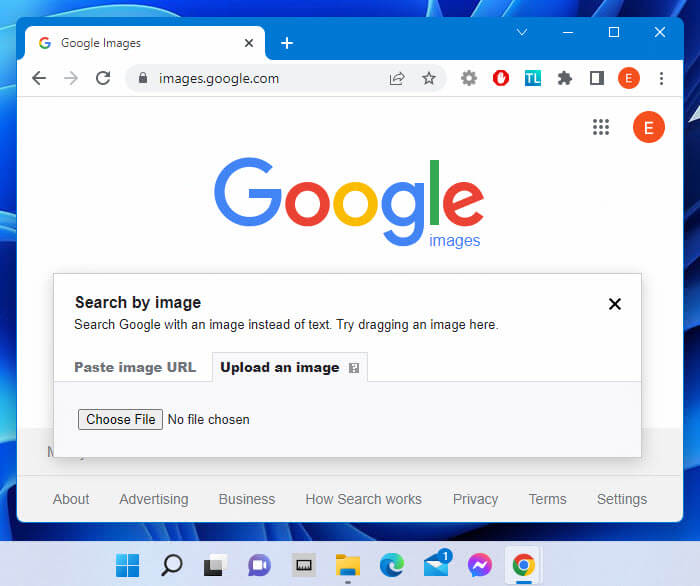The height and width of the screenshot is (586, 700).
Task: Open How Search works link
Action: 363,499
